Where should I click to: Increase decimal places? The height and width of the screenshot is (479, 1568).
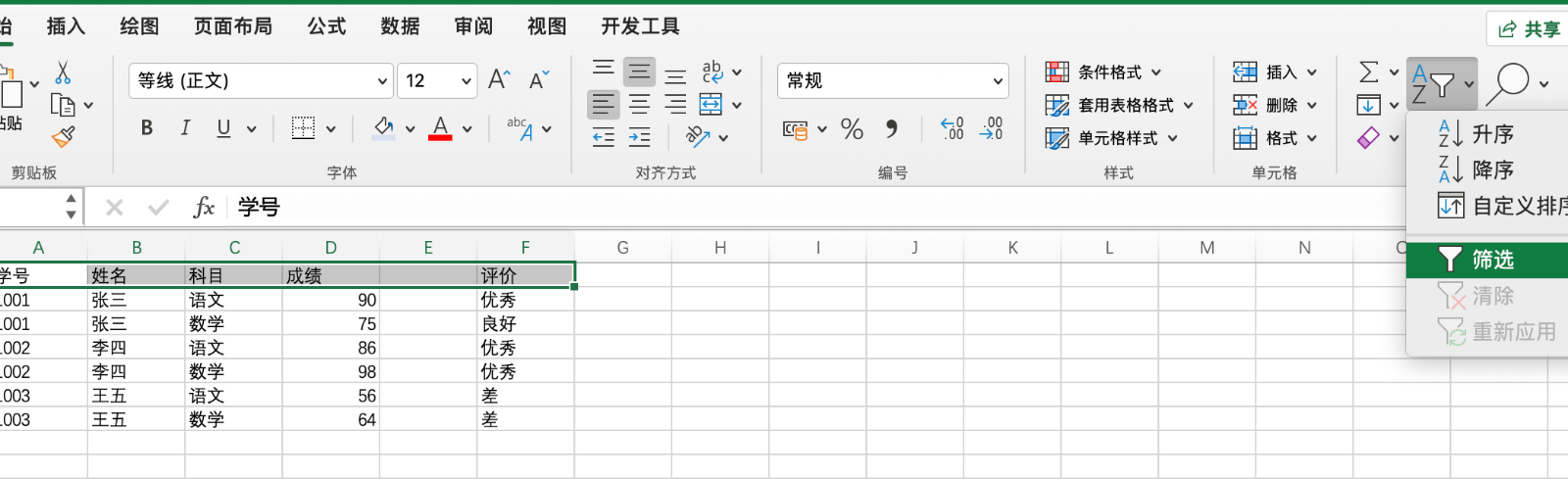coord(952,128)
